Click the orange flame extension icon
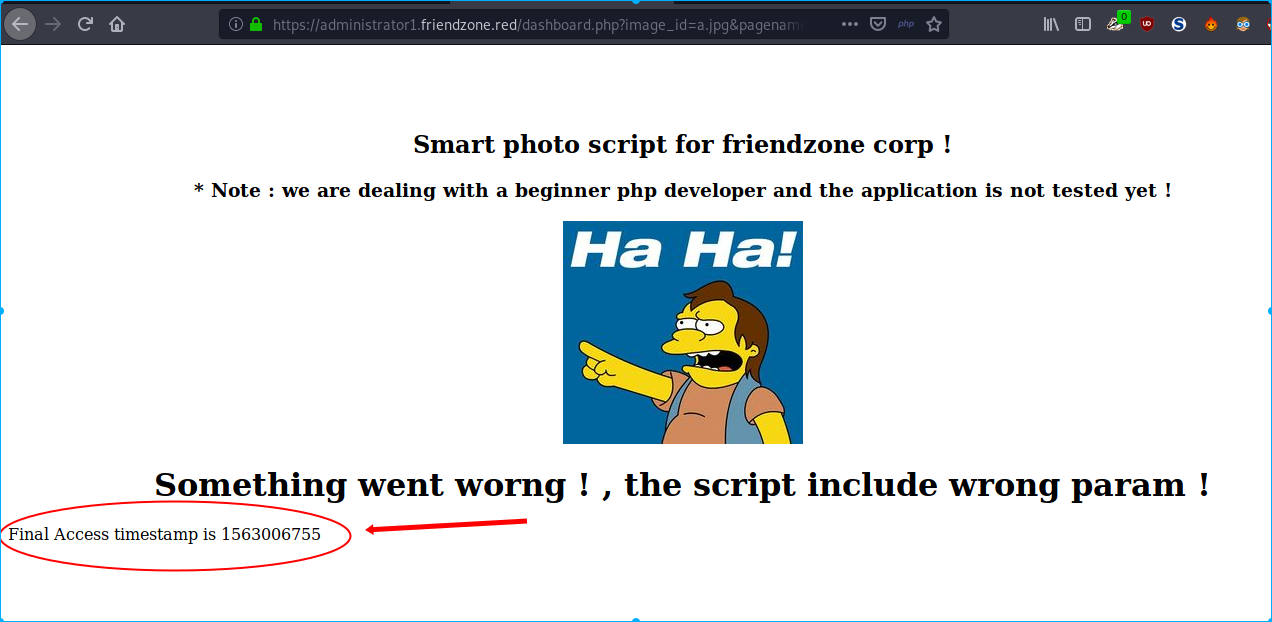This screenshot has width=1272, height=622. 1211,24
